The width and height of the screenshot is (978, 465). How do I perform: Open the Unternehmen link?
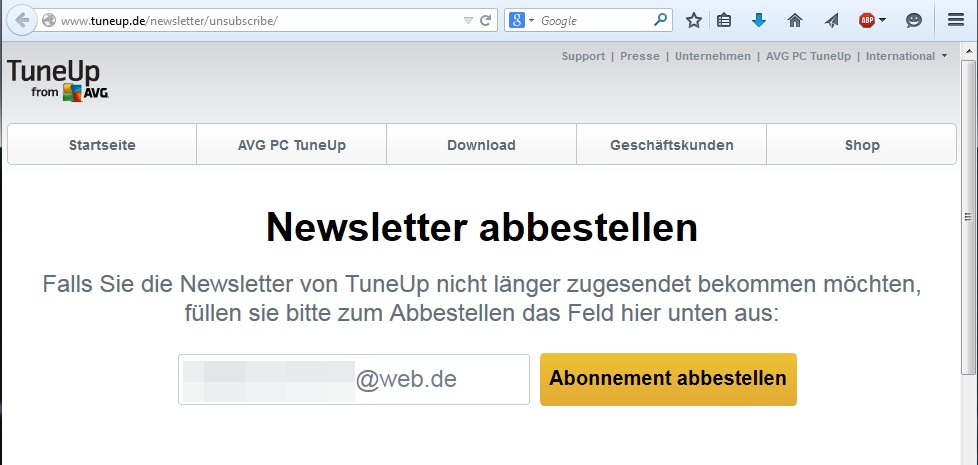click(713, 56)
